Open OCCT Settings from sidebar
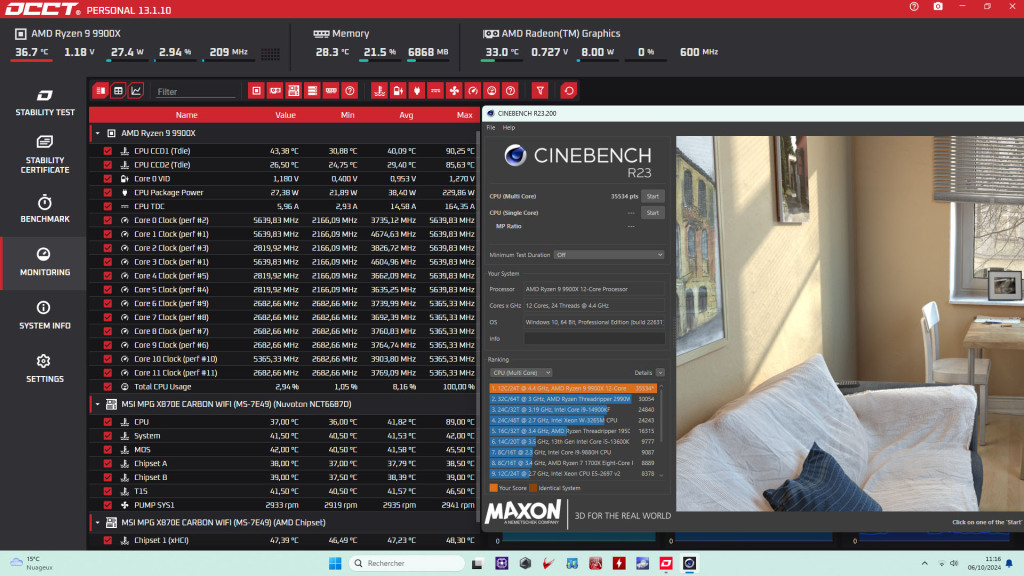 pos(44,370)
